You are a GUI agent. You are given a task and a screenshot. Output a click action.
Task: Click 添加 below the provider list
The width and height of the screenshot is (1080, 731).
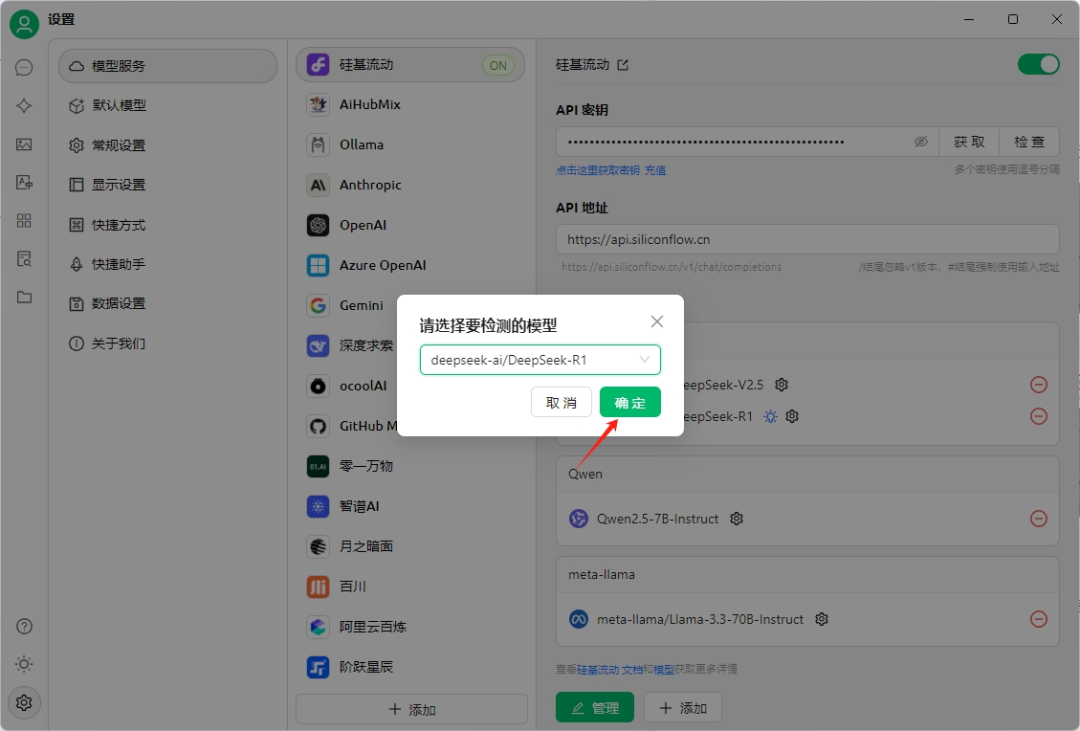[412, 709]
